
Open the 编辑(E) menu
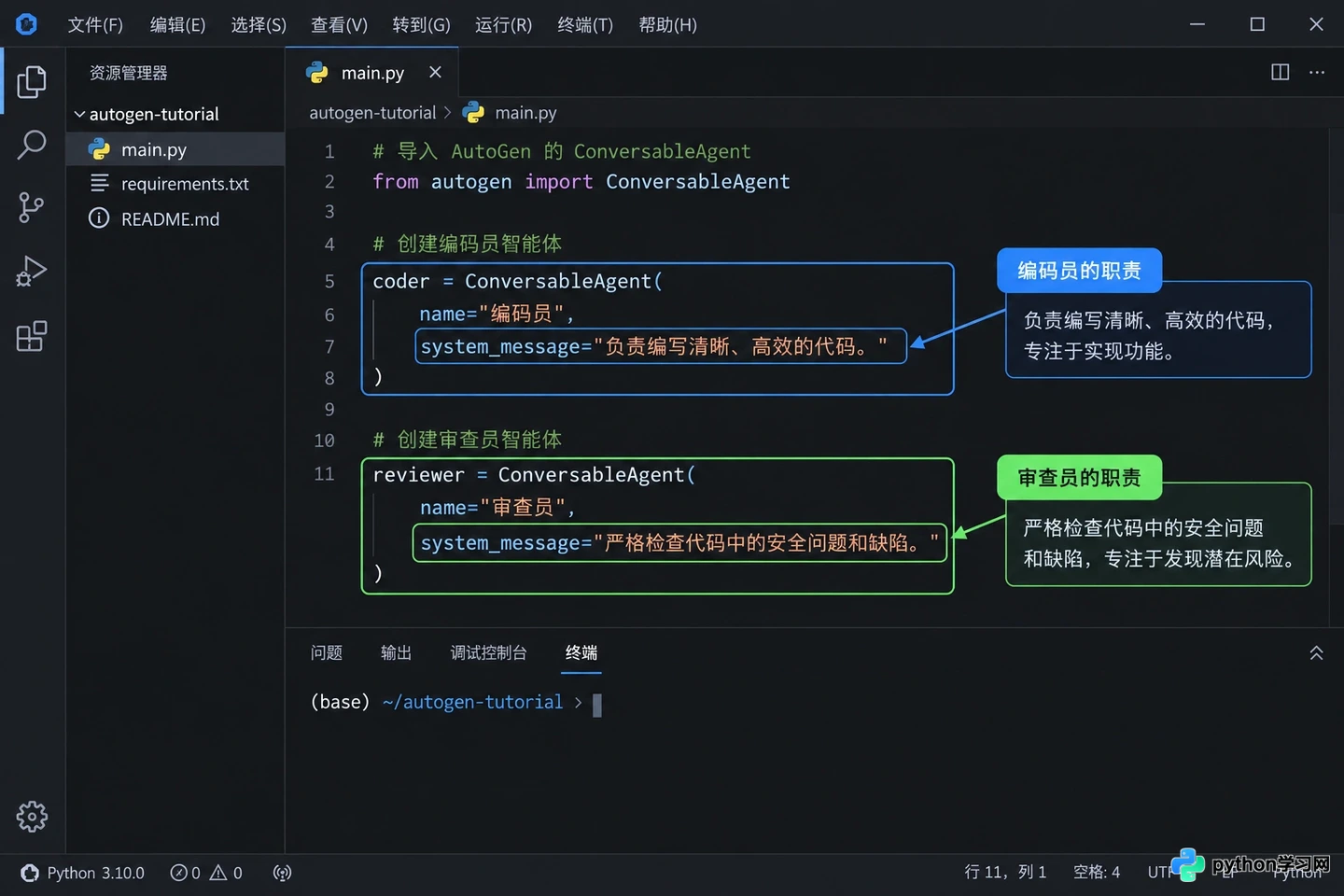click(177, 25)
